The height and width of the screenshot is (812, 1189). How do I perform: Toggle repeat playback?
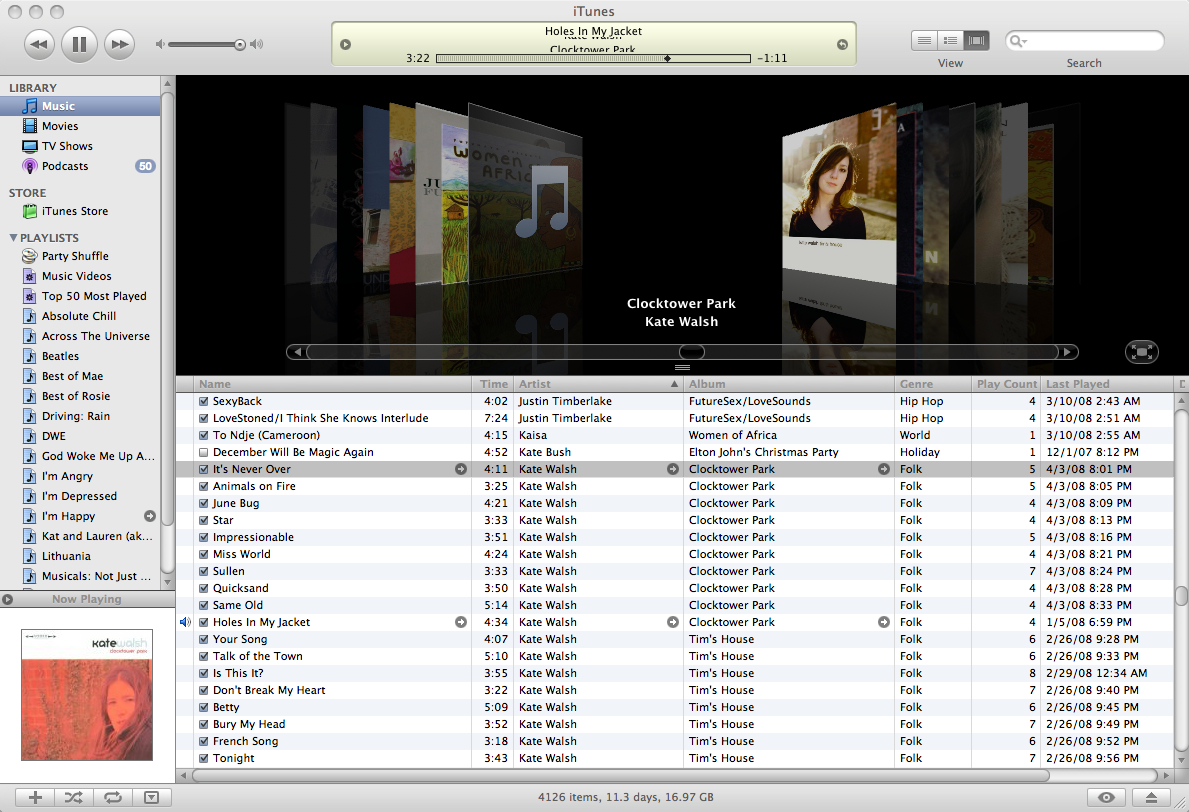[113, 797]
